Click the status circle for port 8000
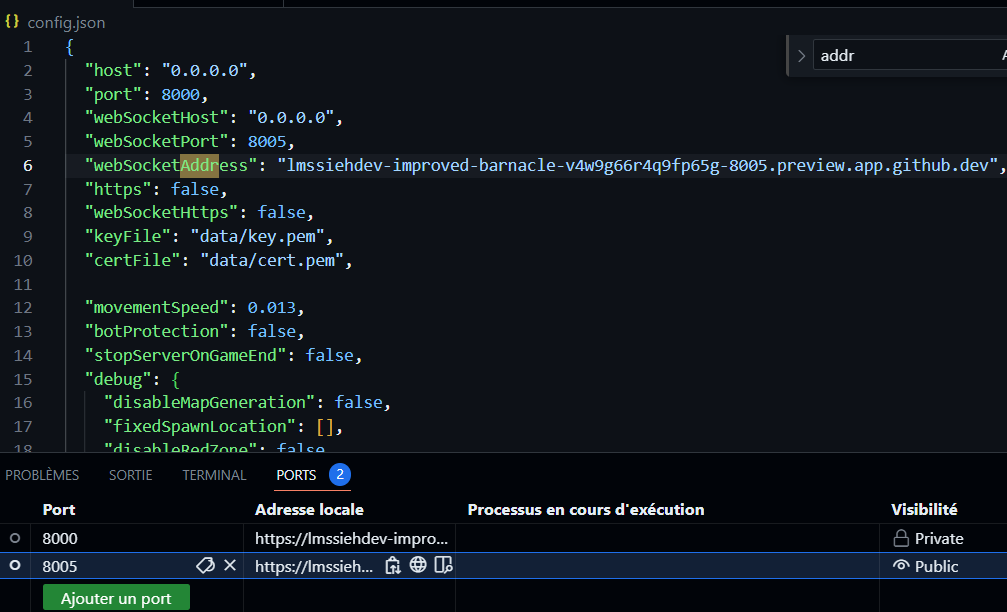1007x612 pixels. 15,538
